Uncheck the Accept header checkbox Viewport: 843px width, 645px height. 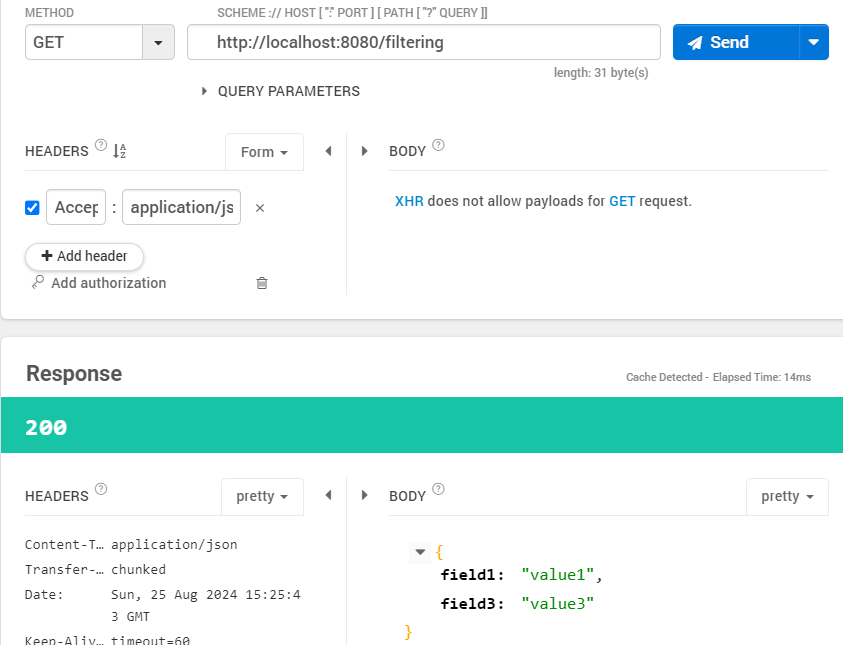click(32, 208)
